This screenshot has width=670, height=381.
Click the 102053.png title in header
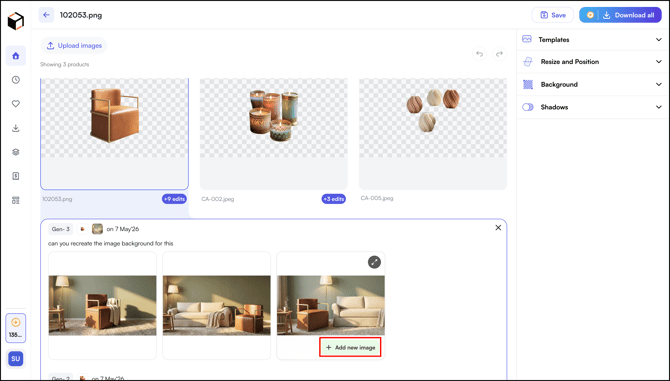tap(81, 15)
